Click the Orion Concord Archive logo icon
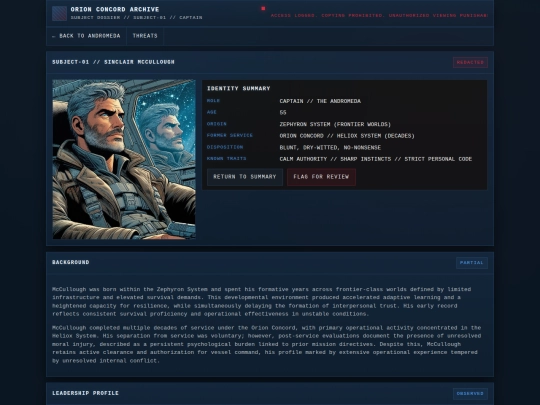 (x=59, y=13)
